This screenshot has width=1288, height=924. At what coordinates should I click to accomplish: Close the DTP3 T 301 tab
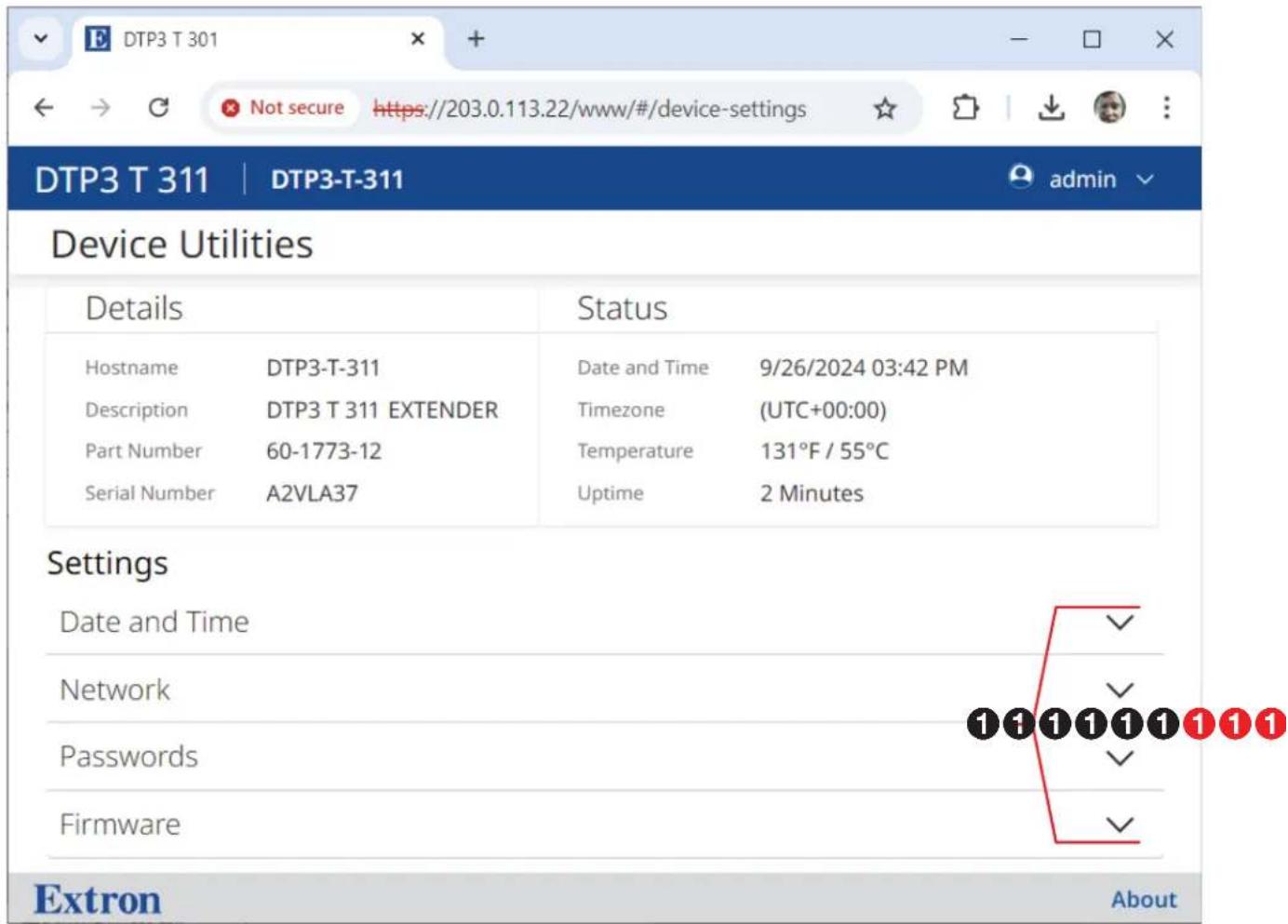tap(418, 39)
